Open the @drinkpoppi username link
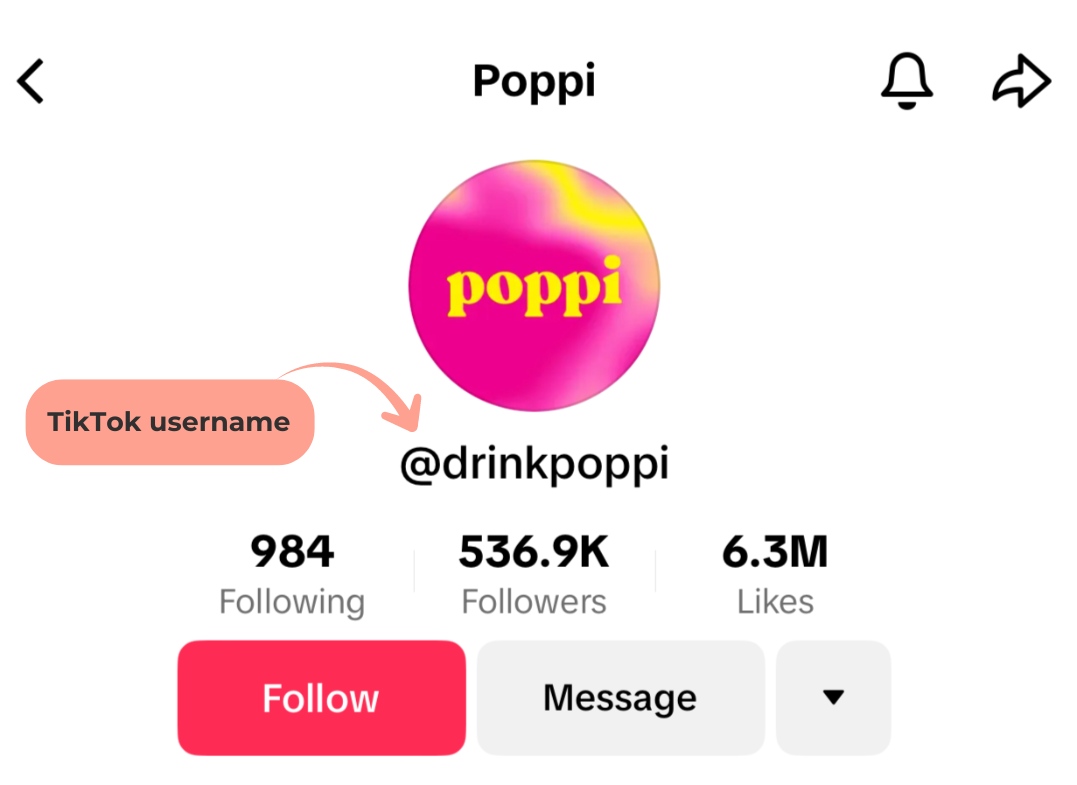The image size is (1077, 785). pyautogui.click(x=536, y=462)
